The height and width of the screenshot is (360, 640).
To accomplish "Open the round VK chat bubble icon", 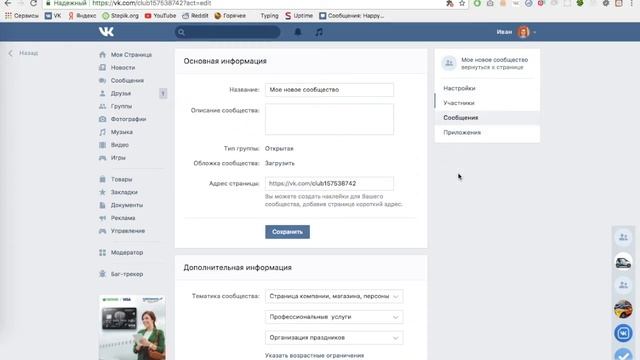I will [x=623, y=333].
